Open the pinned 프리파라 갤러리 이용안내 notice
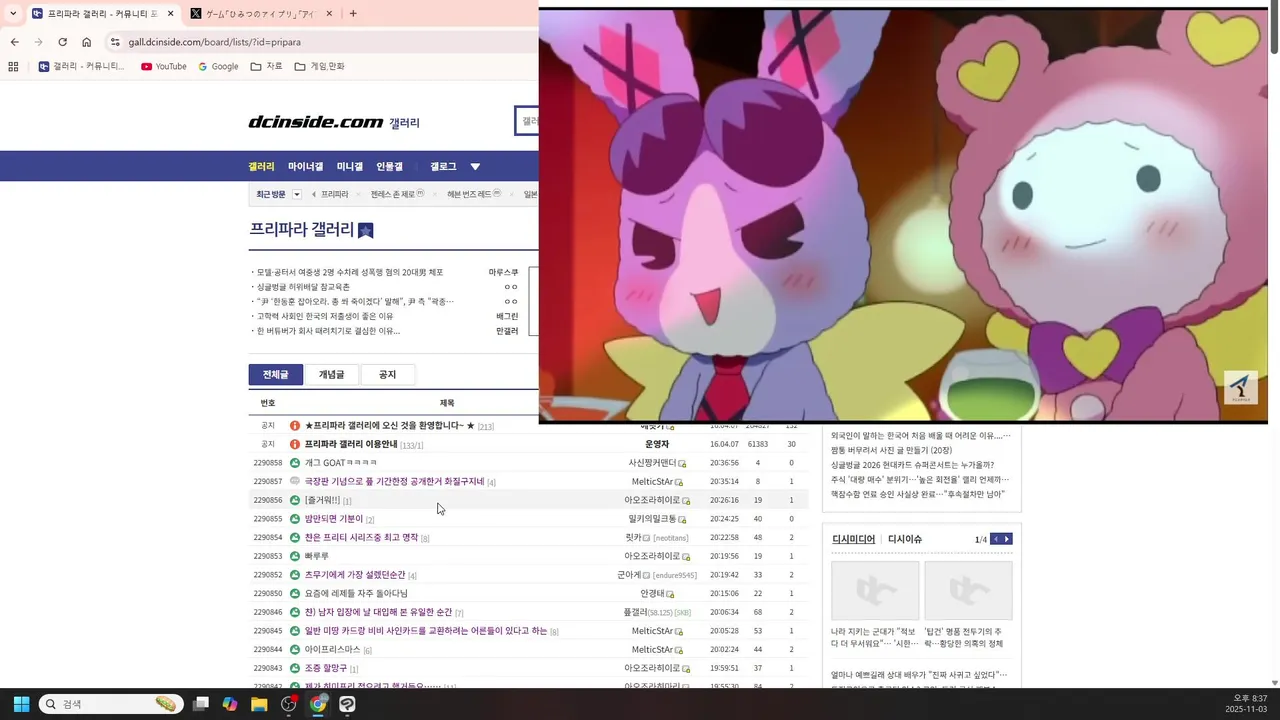 coord(351,444)
